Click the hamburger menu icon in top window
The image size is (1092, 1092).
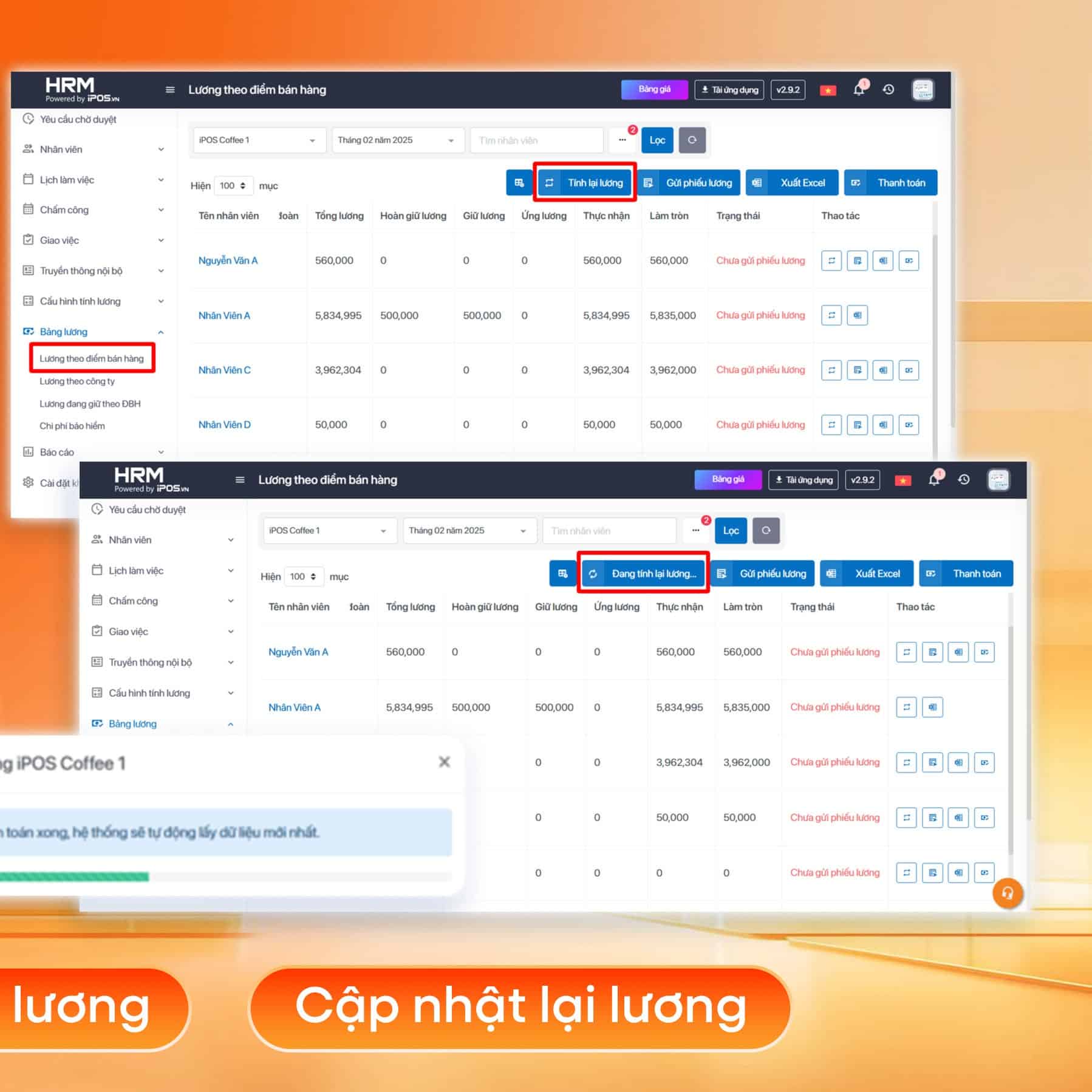pyautogui.click(x=170, y=90)
